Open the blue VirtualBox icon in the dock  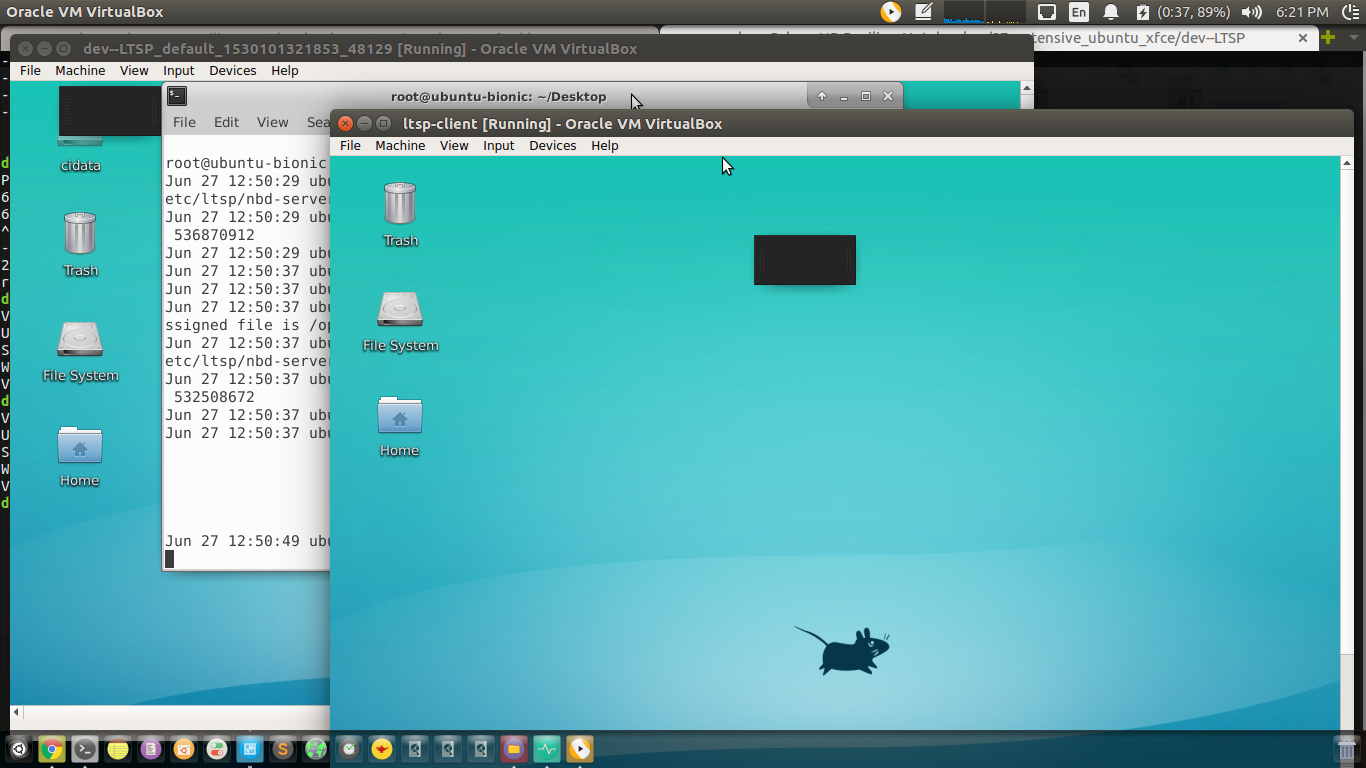[250, 749]
